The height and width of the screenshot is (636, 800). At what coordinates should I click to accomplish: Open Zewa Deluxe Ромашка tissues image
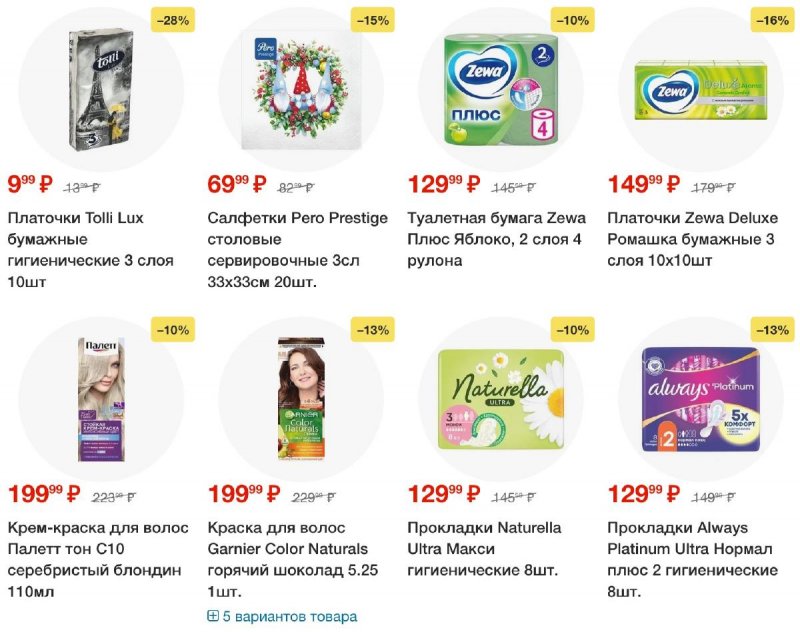(x=701, y=90)
